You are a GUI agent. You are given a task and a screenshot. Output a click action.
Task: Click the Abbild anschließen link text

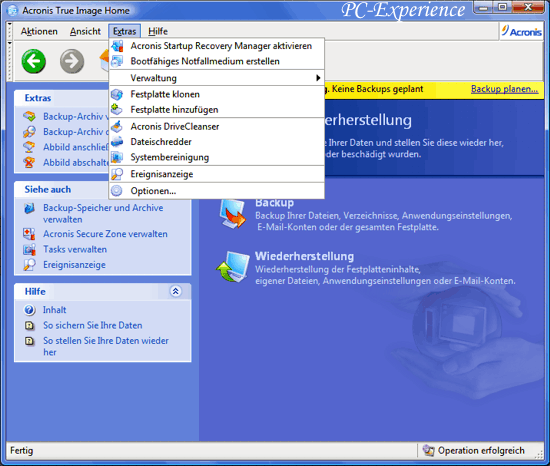click(x=76, y=147)
